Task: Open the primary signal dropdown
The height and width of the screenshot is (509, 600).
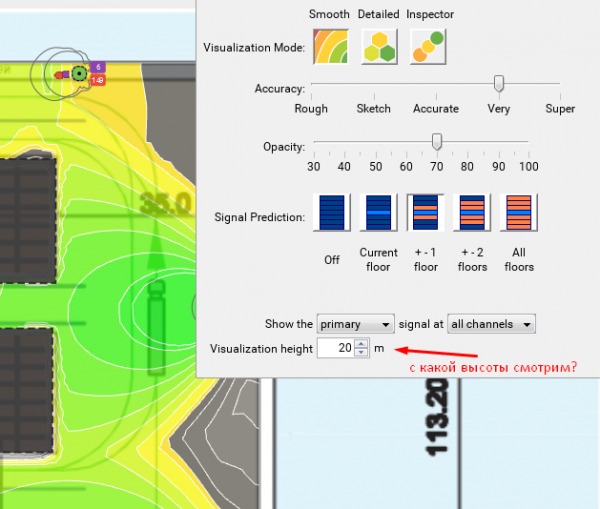Action: pos(355,324)
